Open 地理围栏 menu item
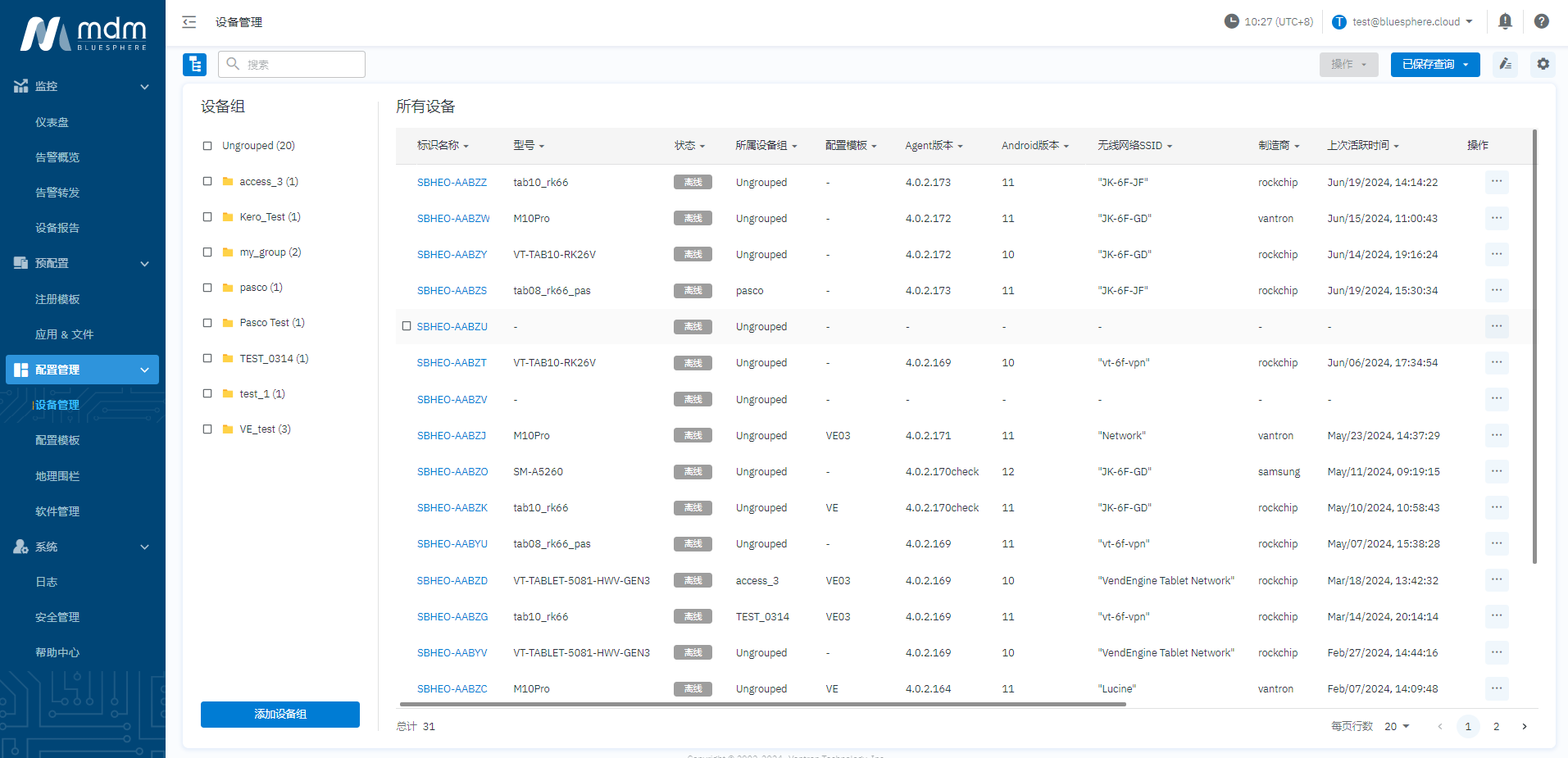1568x758 pixels. [57, 476]
